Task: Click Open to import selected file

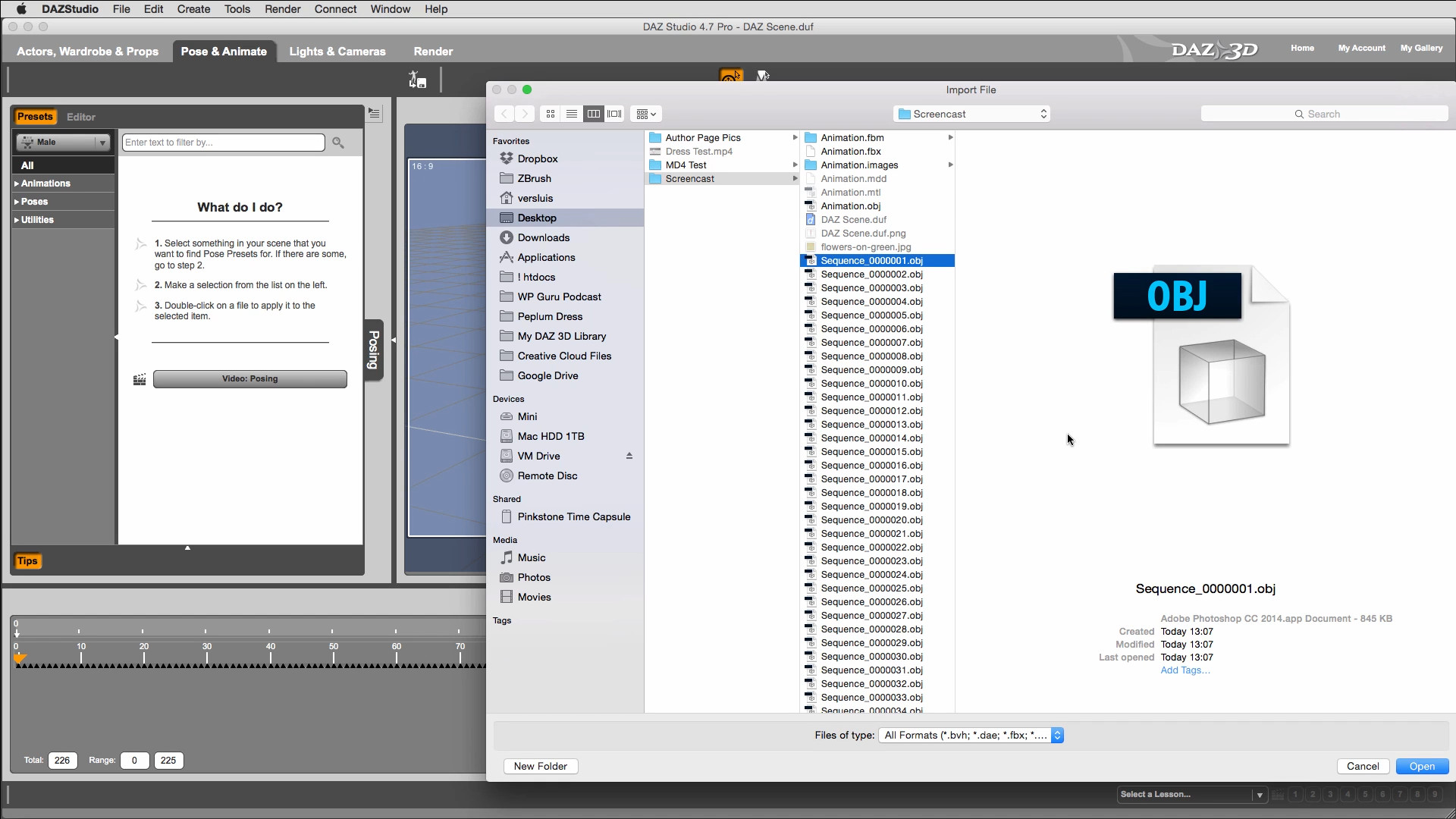Action: pyautogui.click(x=1422, y=766)
